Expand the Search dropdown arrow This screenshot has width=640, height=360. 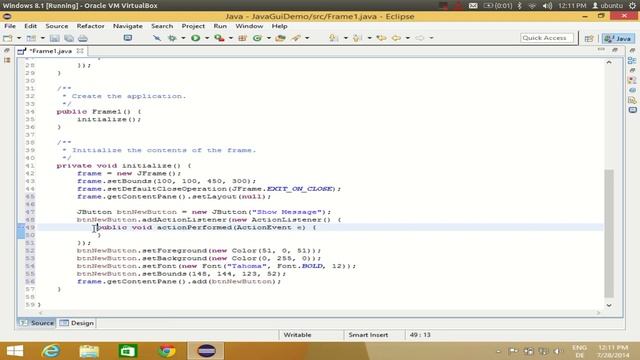coord(307,38)
